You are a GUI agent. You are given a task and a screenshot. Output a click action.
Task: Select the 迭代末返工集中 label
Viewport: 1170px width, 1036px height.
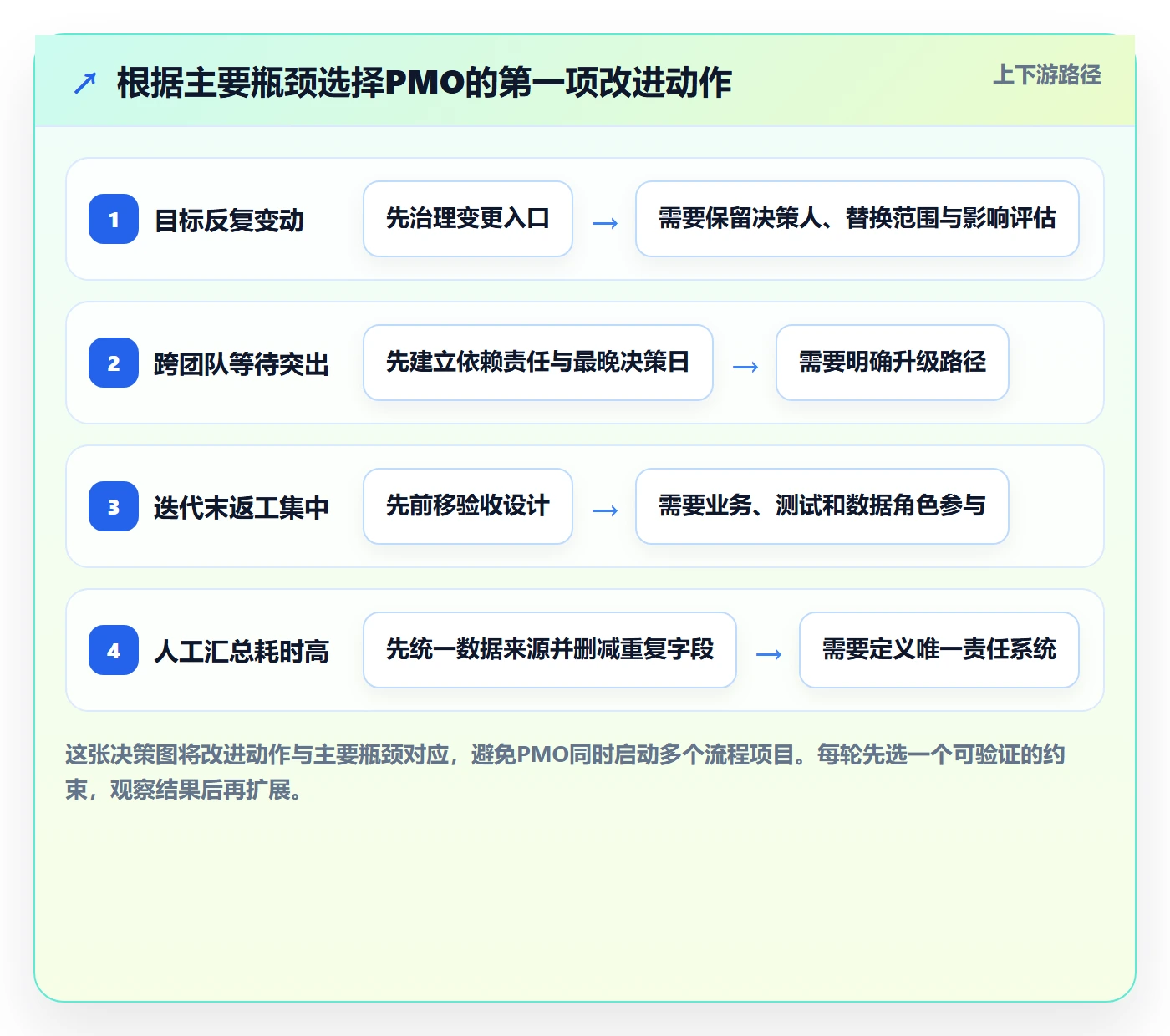click(x=242, y=508)
